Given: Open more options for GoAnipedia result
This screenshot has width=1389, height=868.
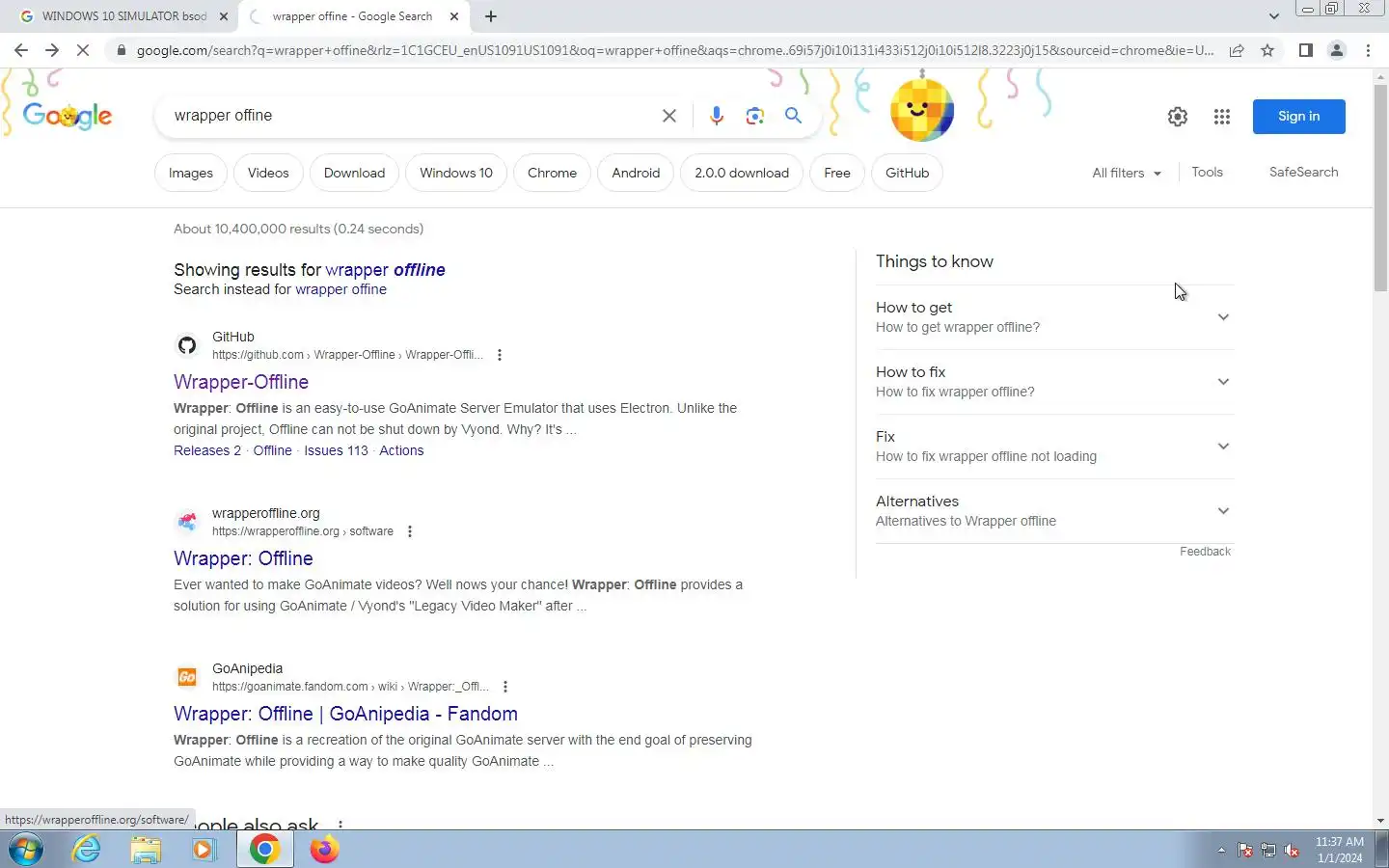Looking at the screenshot, I should pyautogui.click(x=505, y=687).
